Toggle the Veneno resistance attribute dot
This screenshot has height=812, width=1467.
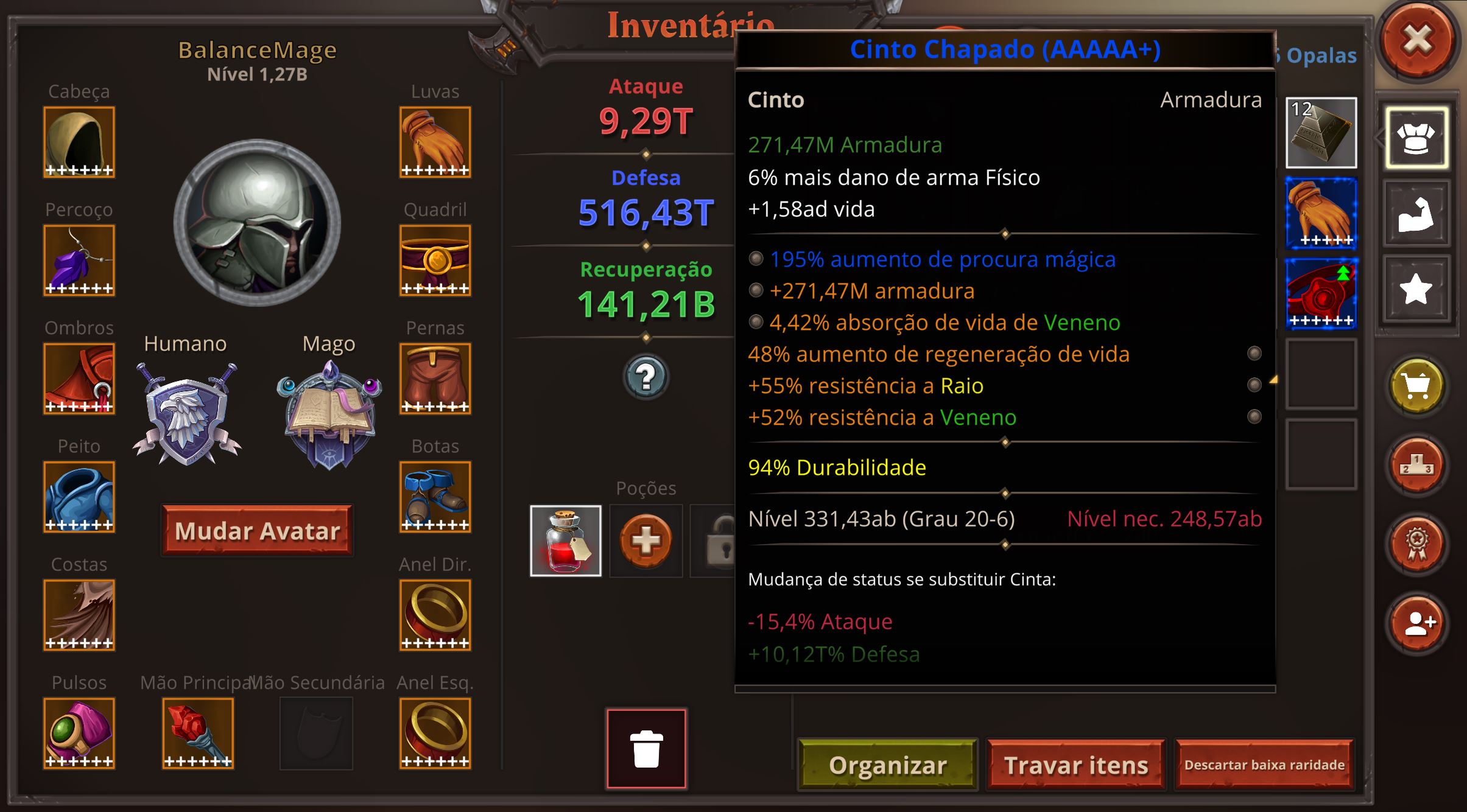click(x=1254, y=416)
